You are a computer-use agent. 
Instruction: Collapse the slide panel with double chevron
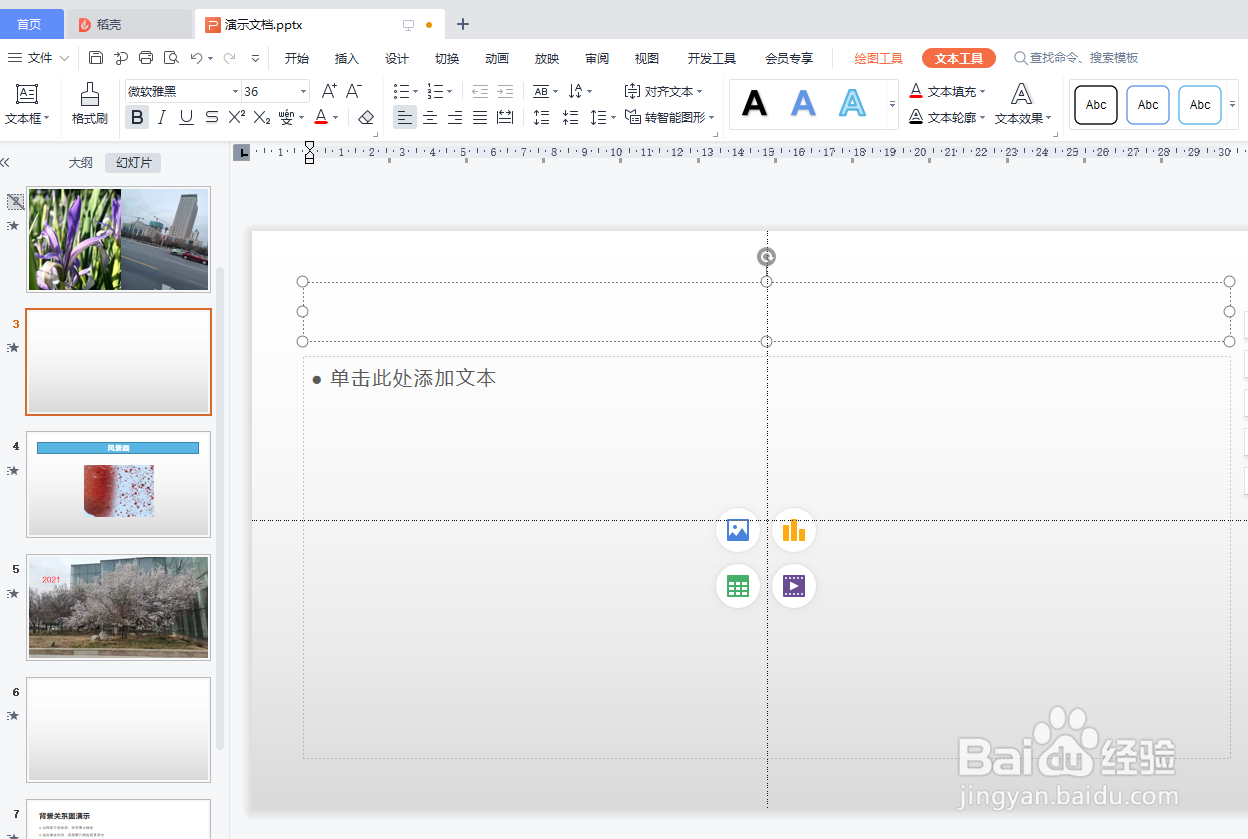point(5,162)
